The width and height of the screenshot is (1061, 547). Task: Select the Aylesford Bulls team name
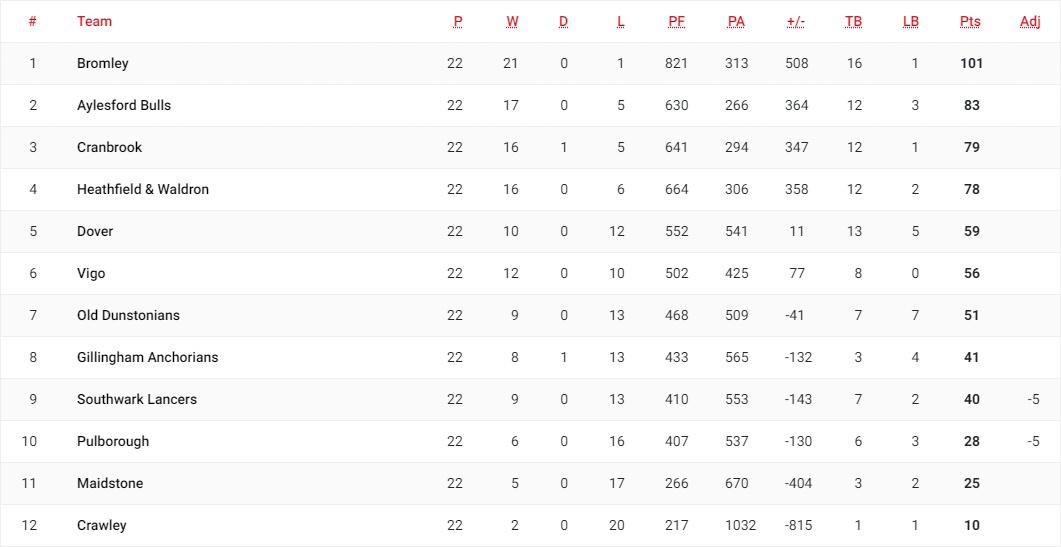(x=124, y=106)
